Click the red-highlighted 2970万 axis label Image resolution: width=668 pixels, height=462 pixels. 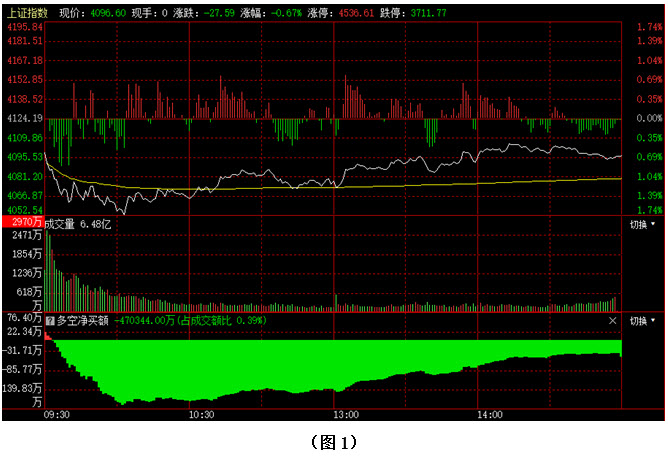21,219
